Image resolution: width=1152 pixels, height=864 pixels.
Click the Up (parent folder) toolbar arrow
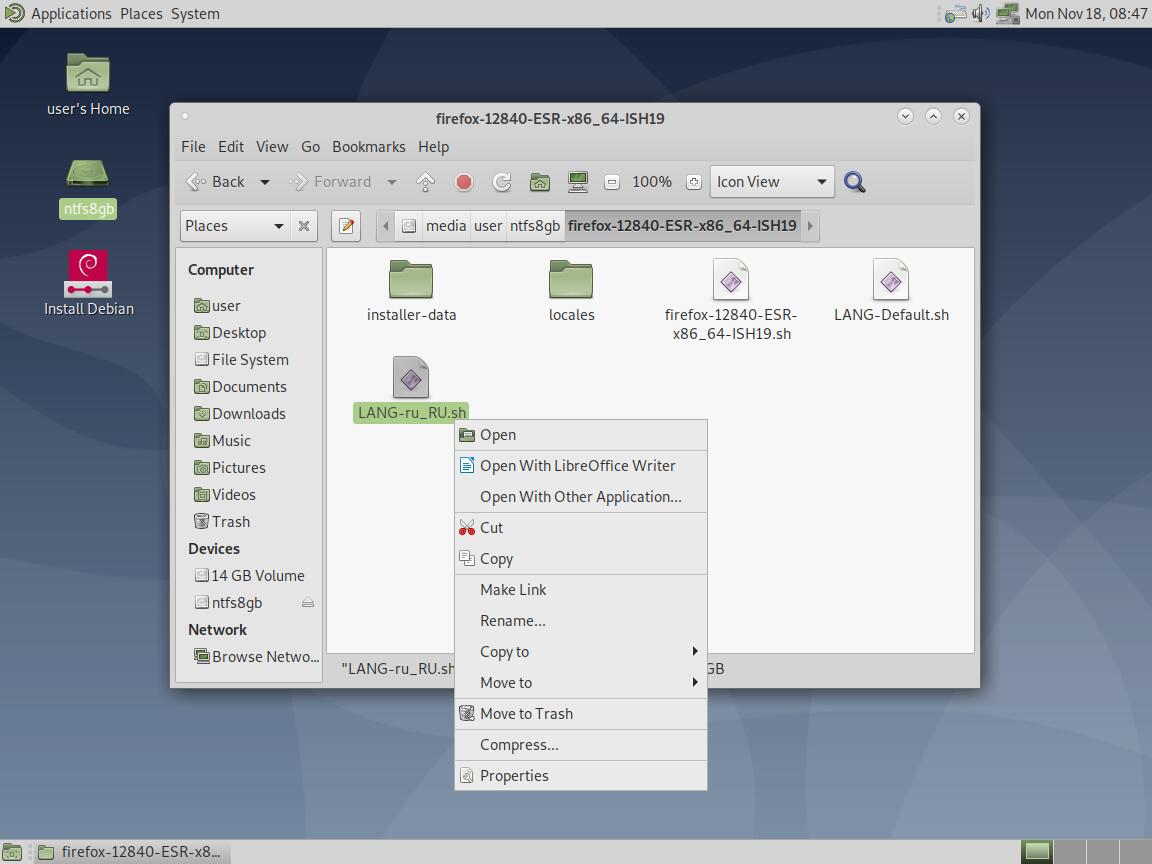(x=425, y=181)
